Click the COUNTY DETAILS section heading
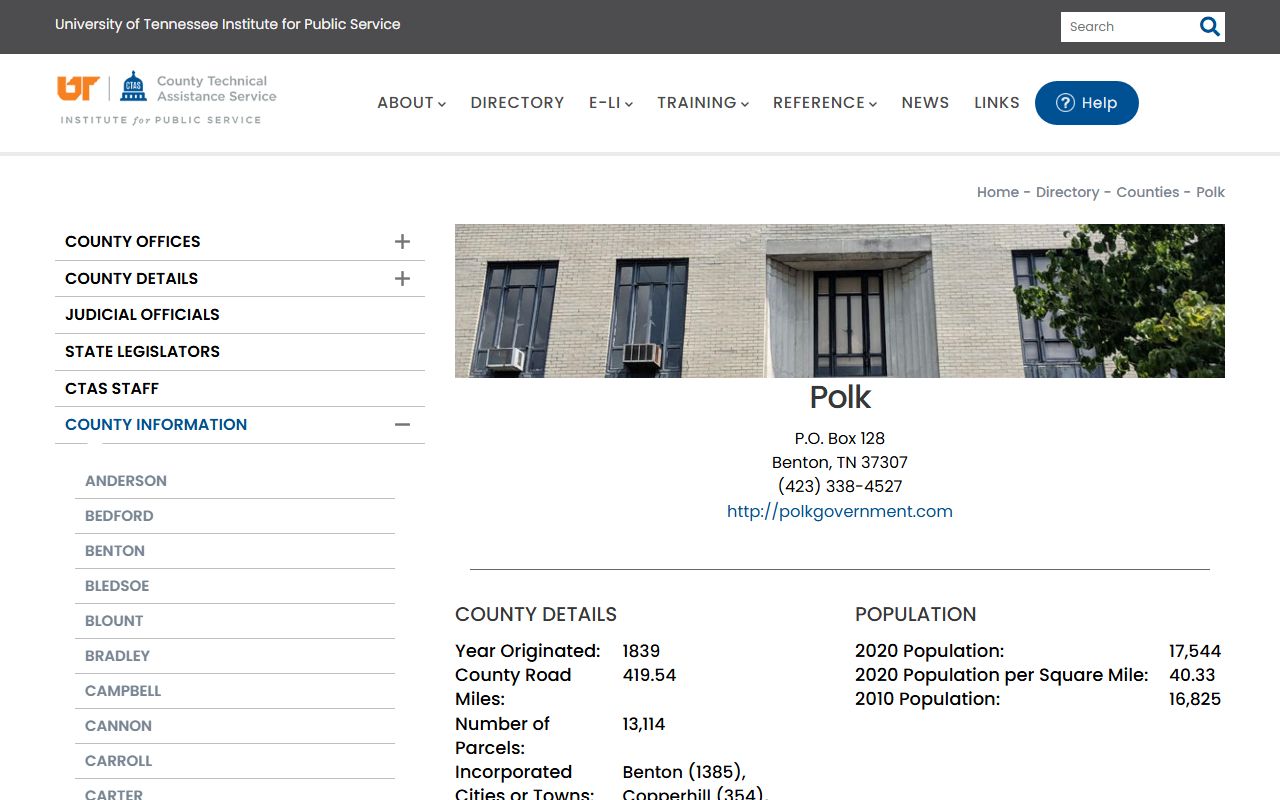 coord(536,615)
